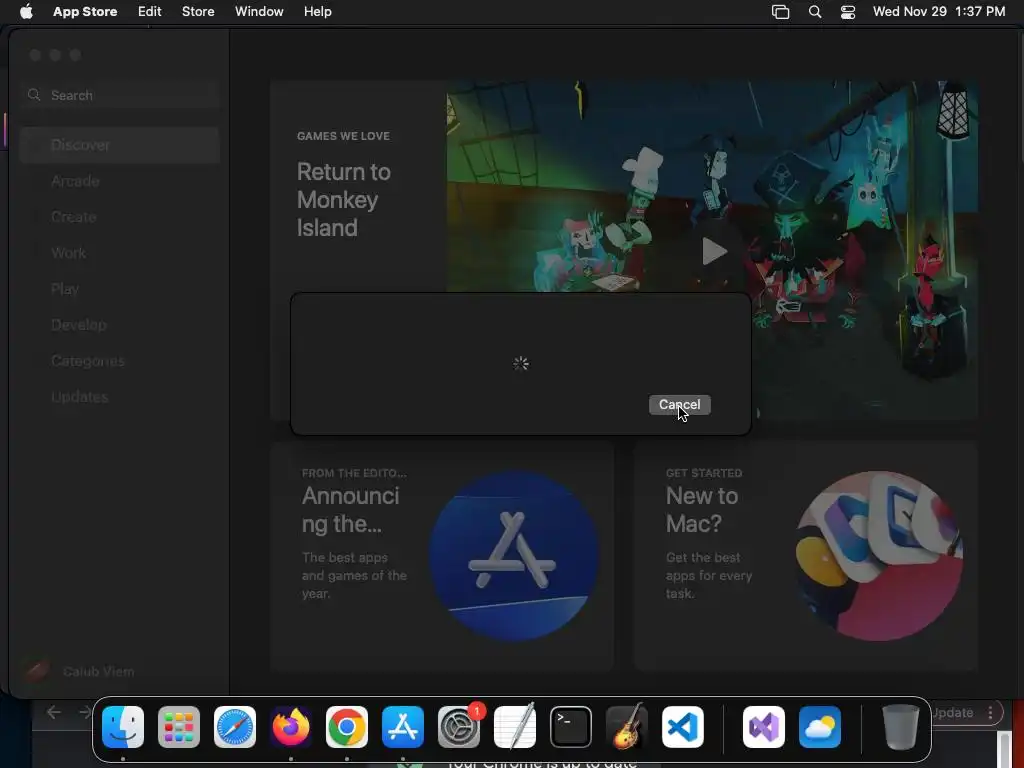Screen dimensions: 1024x768
Task: Open the Store menu
Action: [198, 12]
